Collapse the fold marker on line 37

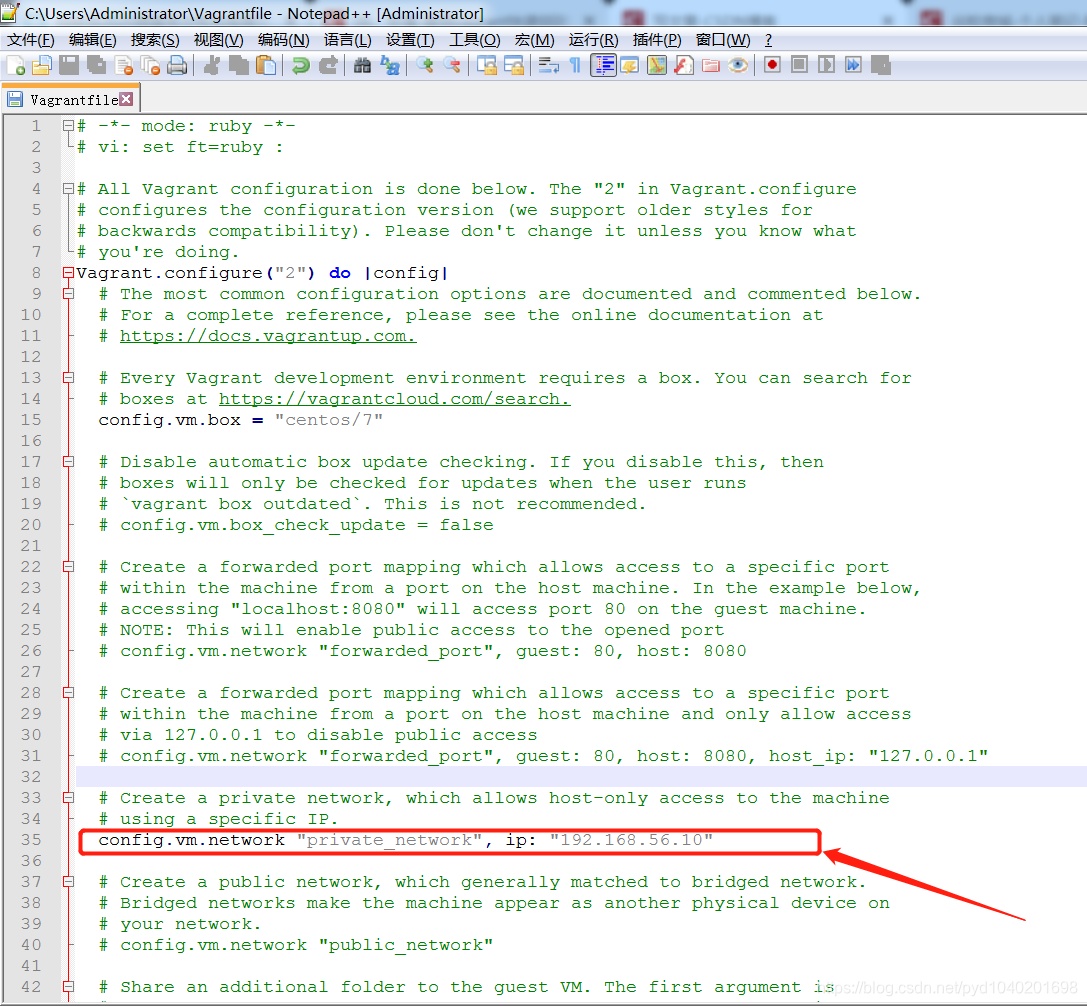[68, 881]
